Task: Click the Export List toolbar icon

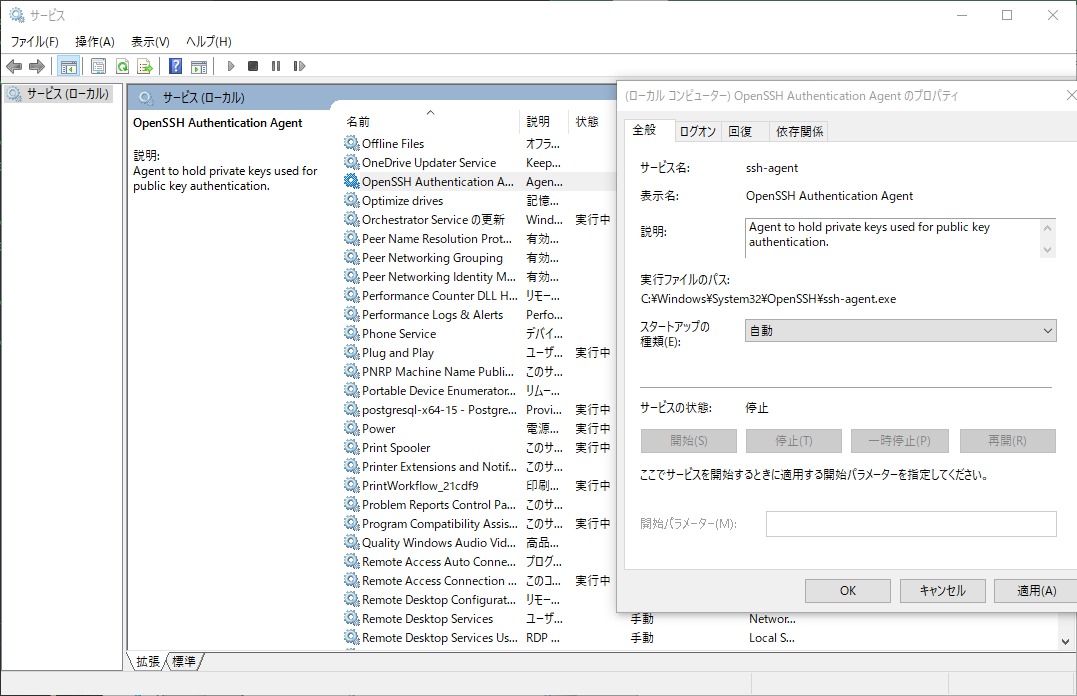Action: tap(144, 66)
